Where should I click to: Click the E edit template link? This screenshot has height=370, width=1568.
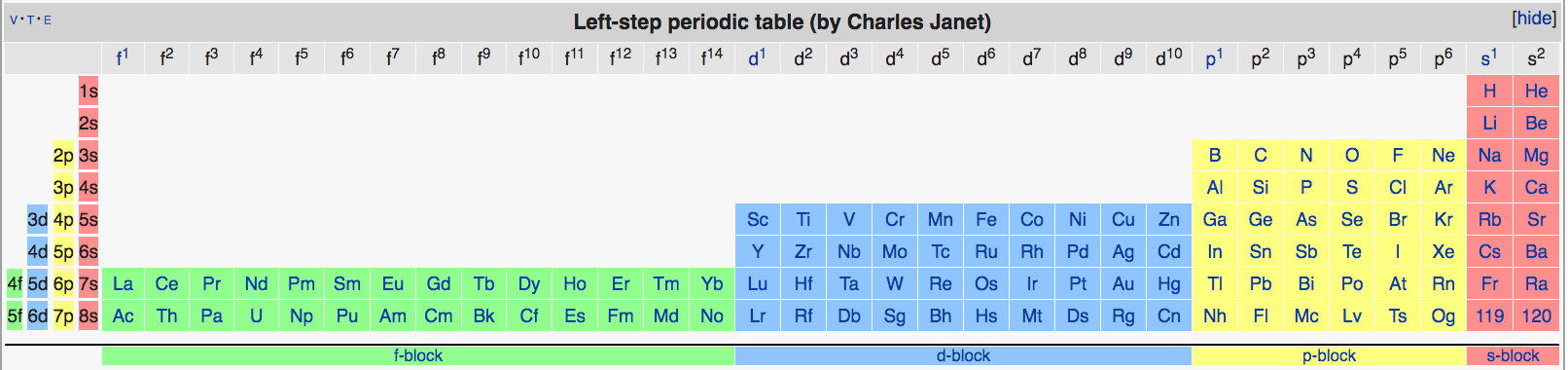(47, 20)
